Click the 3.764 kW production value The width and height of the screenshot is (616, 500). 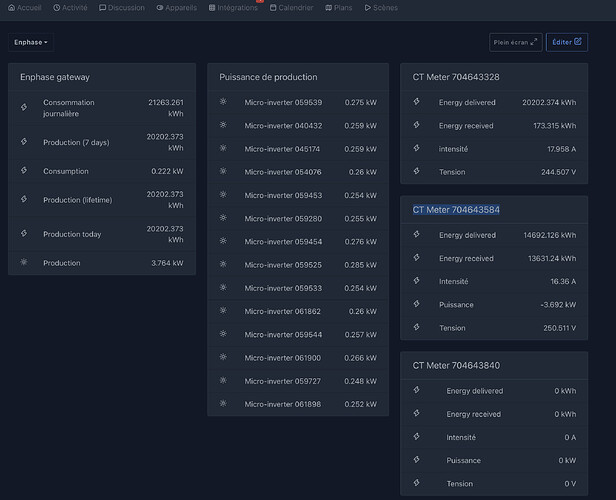click(167, 263)
